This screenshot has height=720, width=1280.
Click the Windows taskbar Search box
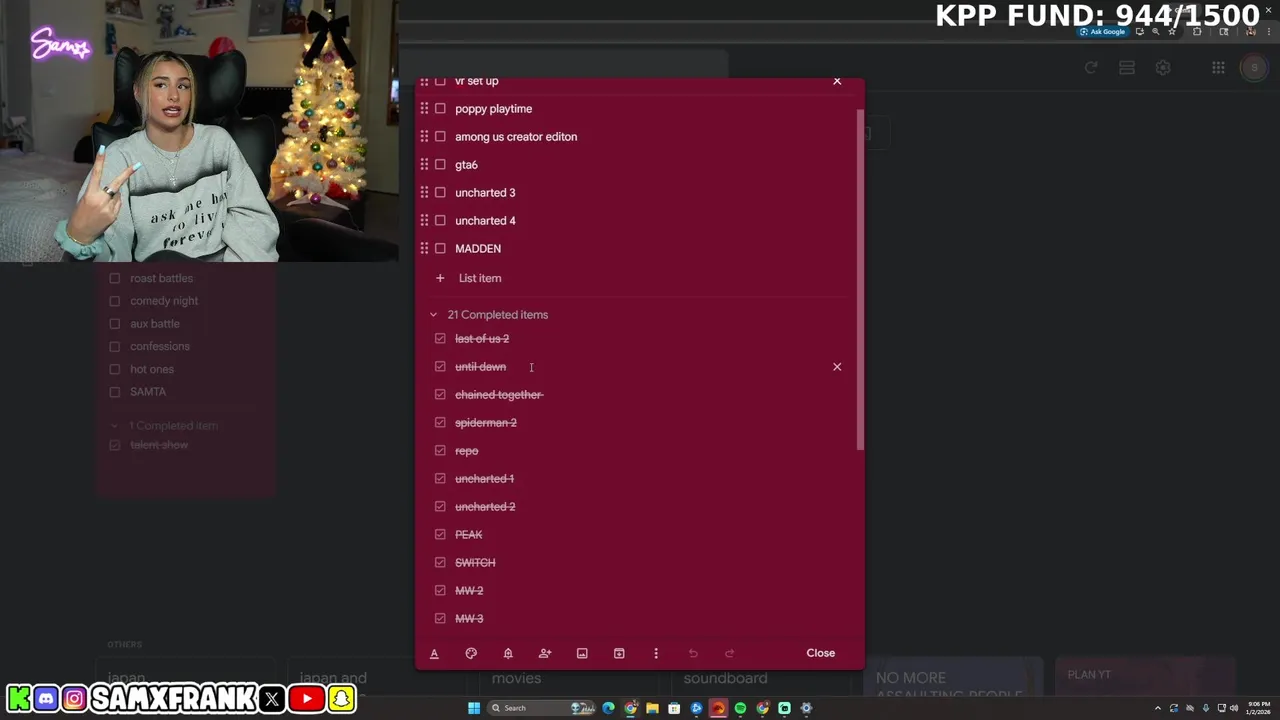(541, 708)
